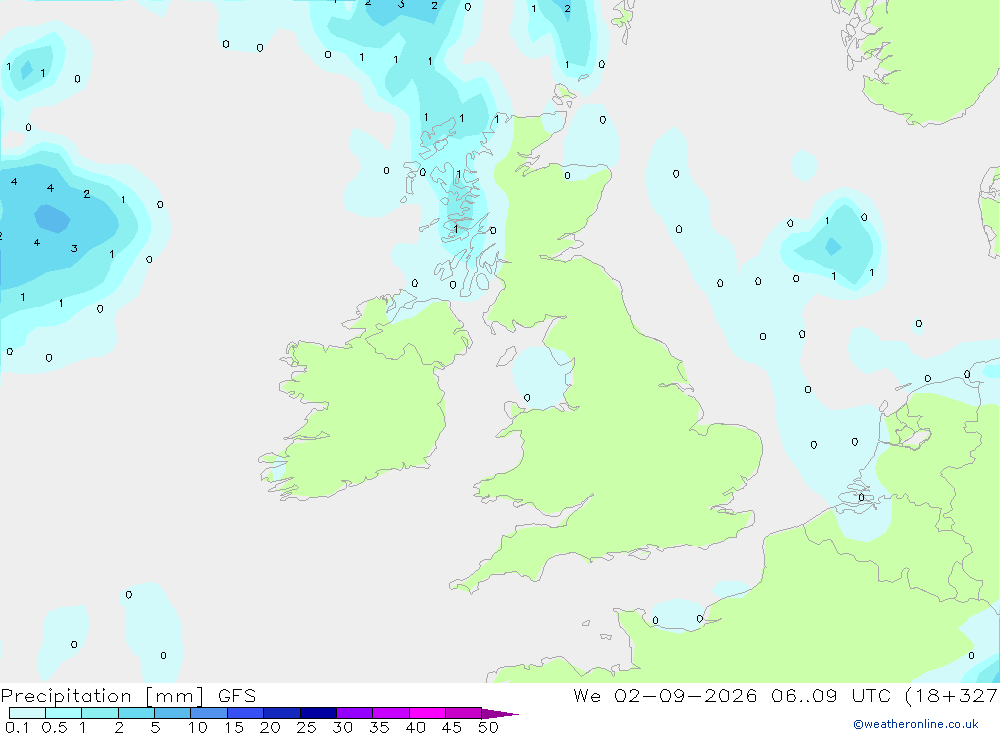Viewport: 1000px width, 733px height.
Task: Click the legend swatch between 10 and 15
Action: point(209,713)
